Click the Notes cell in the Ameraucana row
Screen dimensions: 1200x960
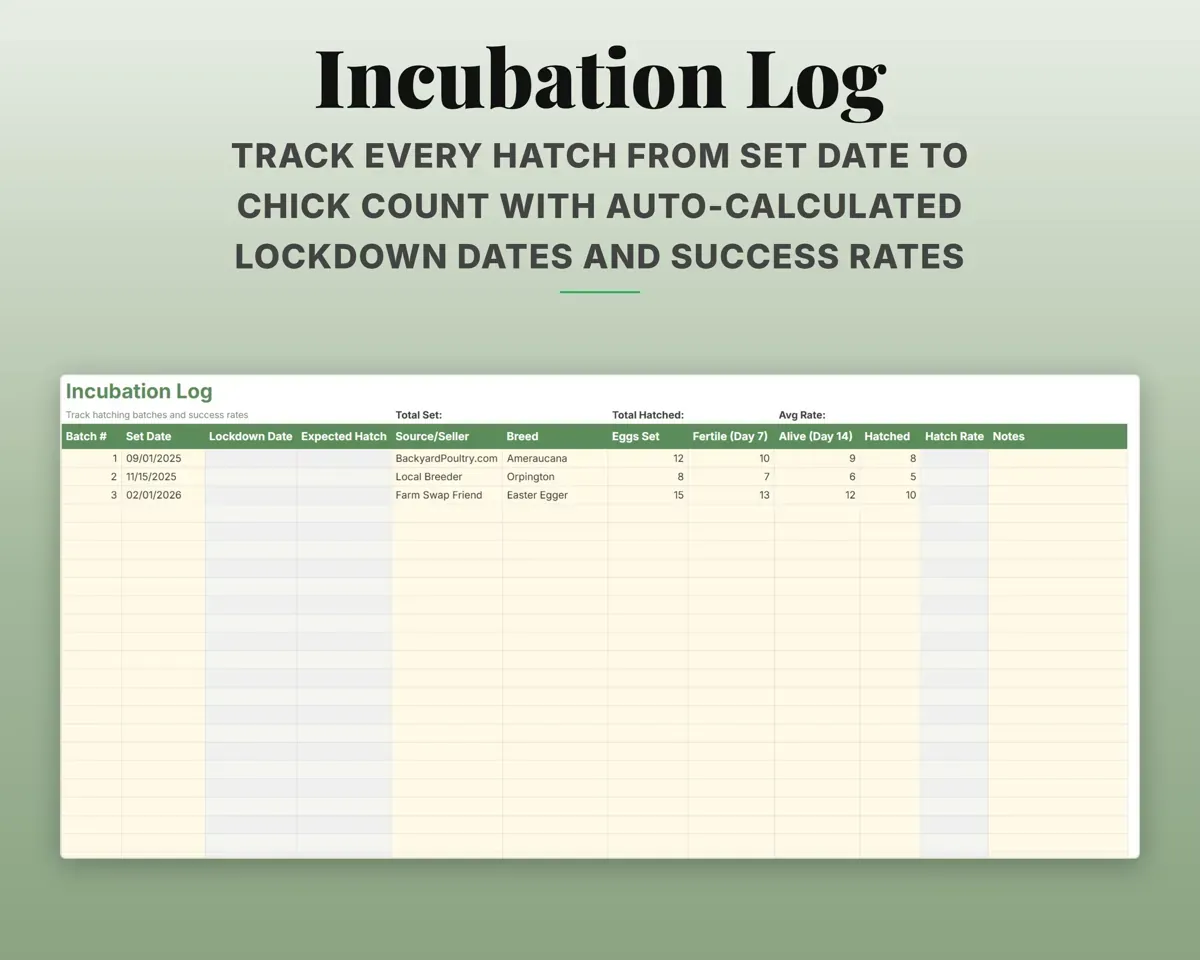[1058, 458]
